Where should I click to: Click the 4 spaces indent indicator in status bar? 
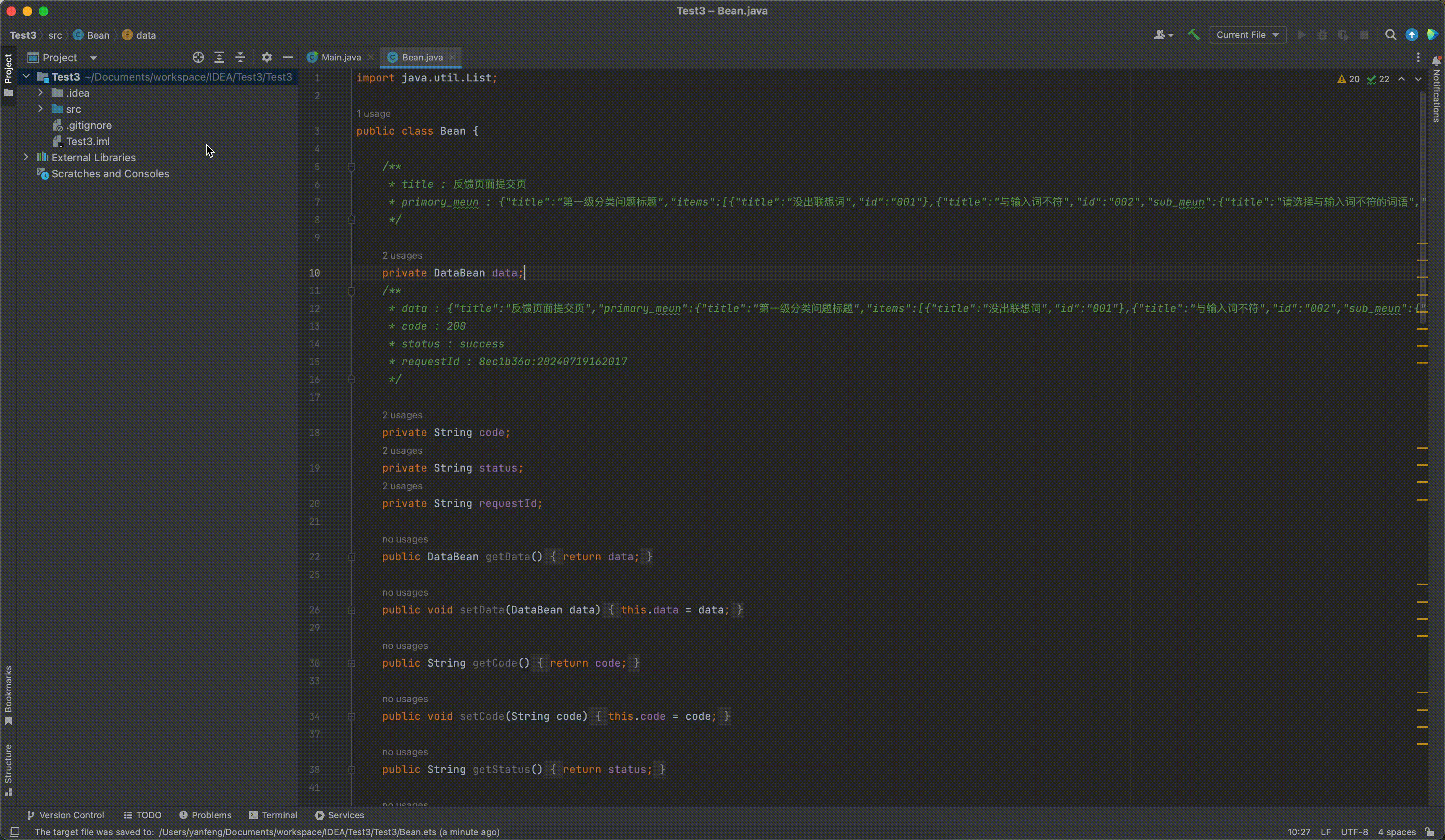pyautogui.click(x=1397, y=832)
